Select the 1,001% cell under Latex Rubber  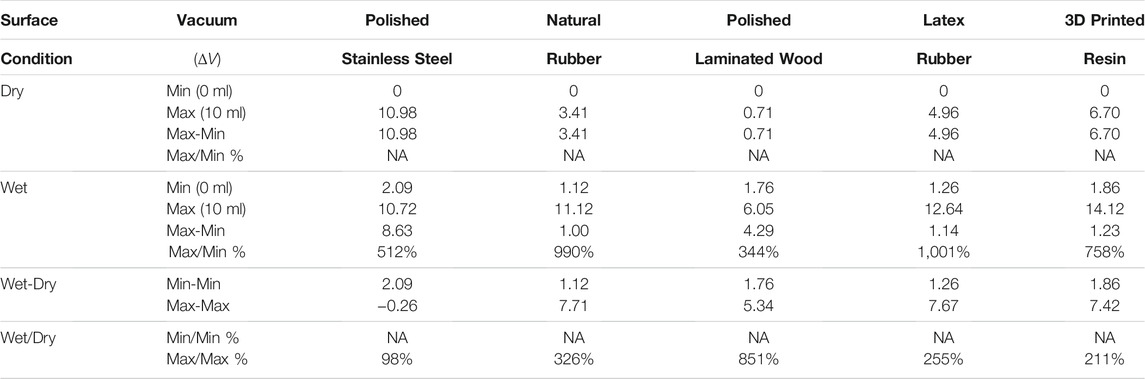click(943, 253)
